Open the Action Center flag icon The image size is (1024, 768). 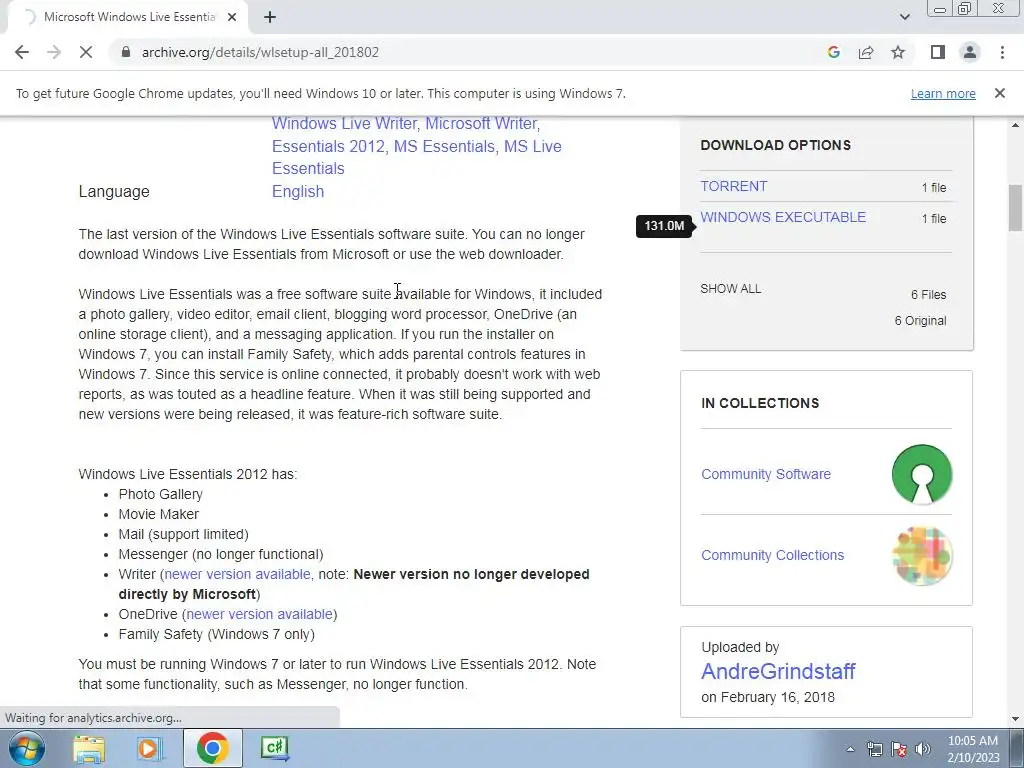coord(899,749)
